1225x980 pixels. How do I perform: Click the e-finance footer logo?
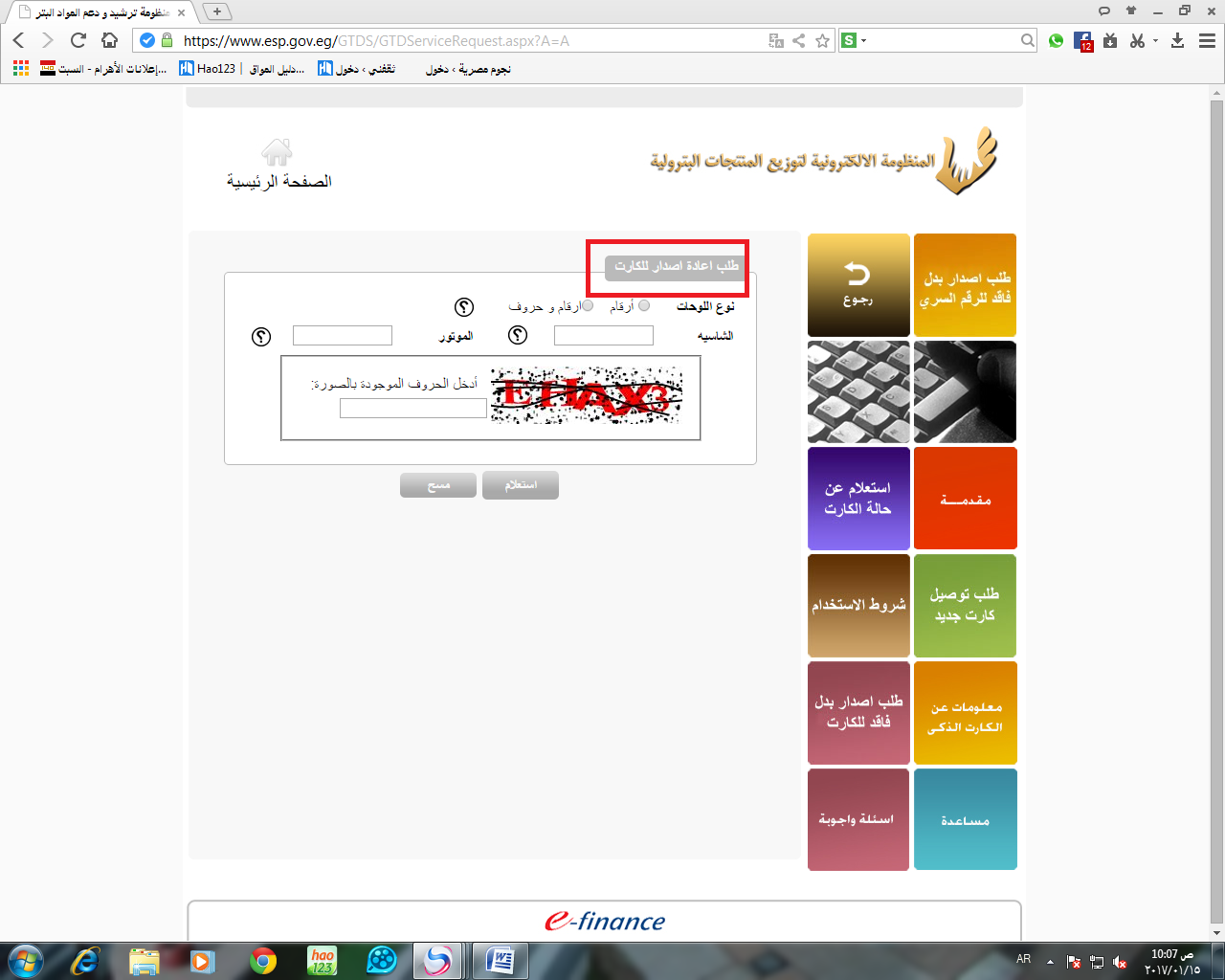(x=605, y=921)
